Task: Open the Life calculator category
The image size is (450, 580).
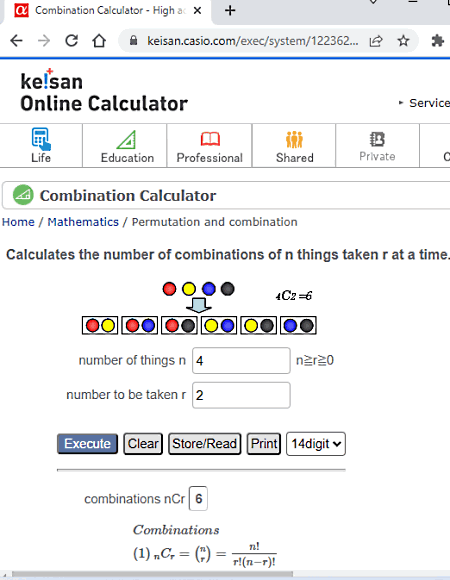Action: (x=41, y=146)
